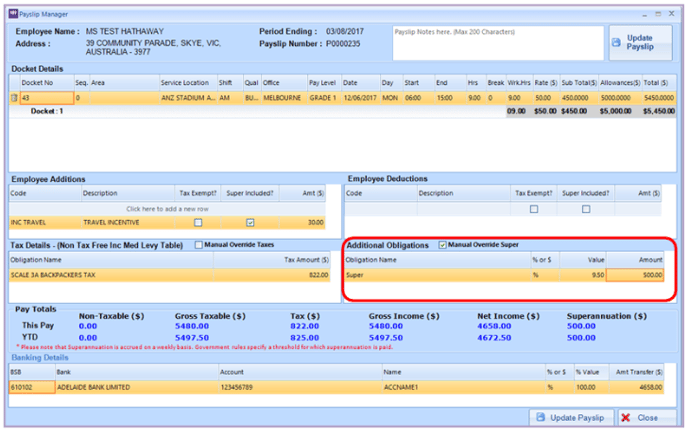The height and width of the screenshot is (434, 688).
Task: Click the empty Deductions Code cell
Action: 380,209
